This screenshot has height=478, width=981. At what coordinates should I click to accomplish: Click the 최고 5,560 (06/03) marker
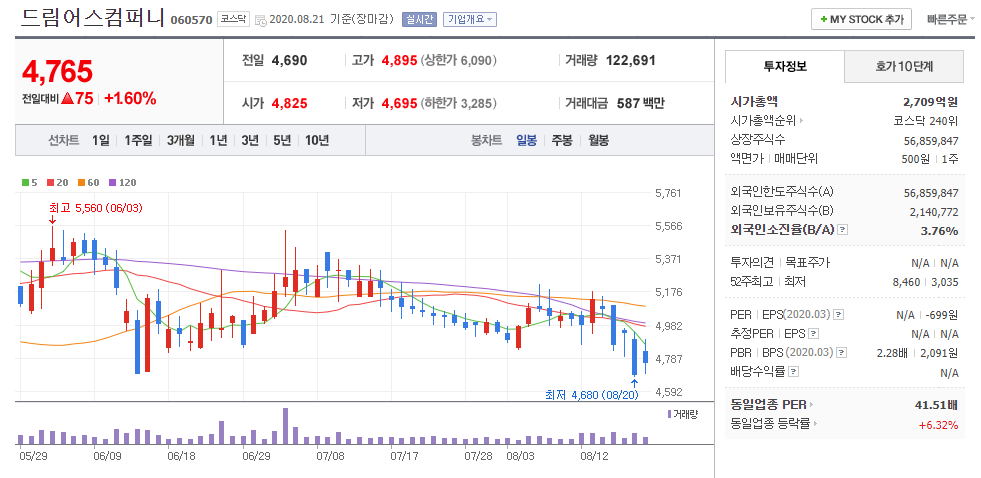tap(95, 208)
